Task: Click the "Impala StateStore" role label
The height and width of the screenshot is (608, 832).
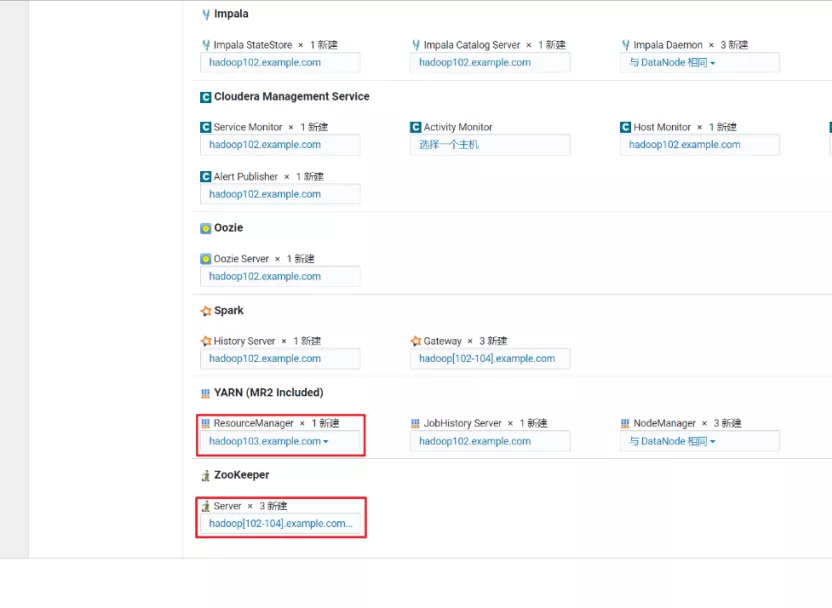Action: coord(253,45)
